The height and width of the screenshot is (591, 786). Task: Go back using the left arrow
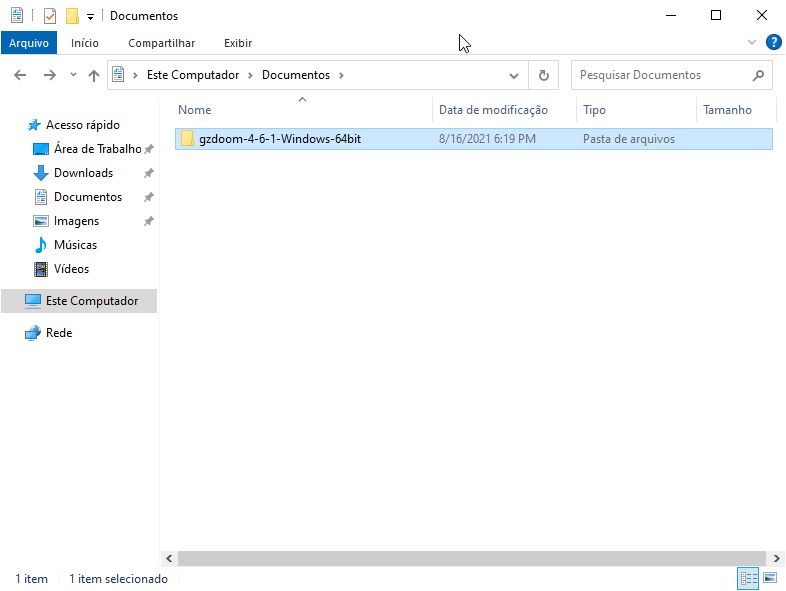point(20,75)
